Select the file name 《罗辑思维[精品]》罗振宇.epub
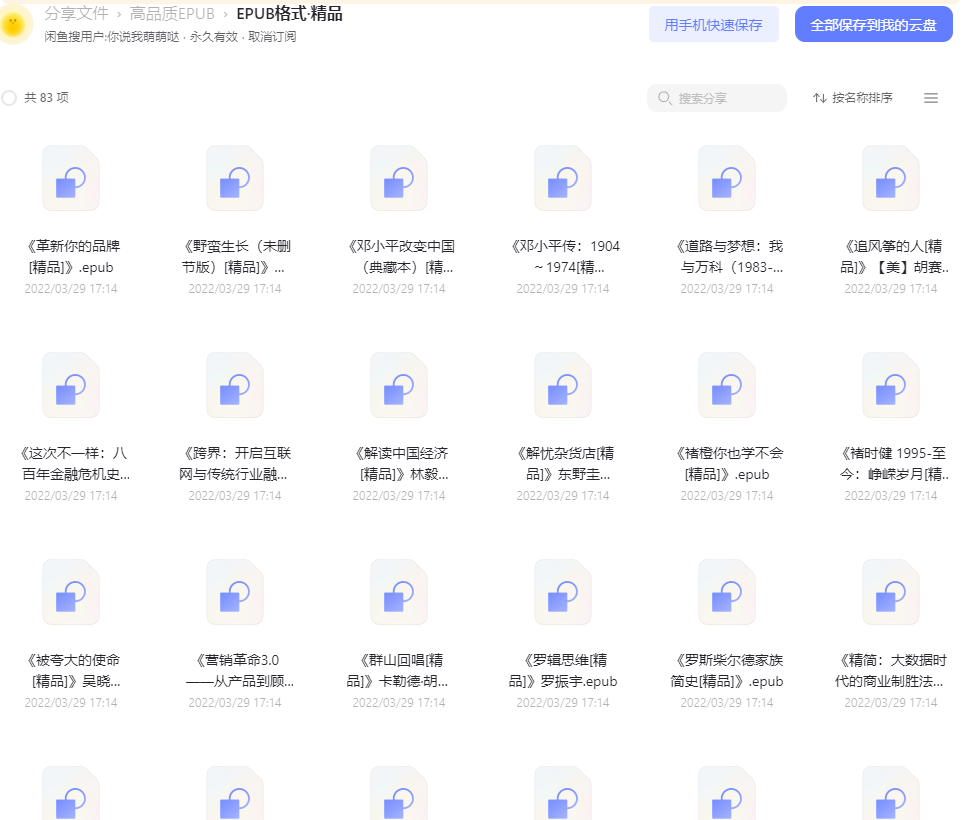This screenshot has height=820, width=964. pos(564,671)
